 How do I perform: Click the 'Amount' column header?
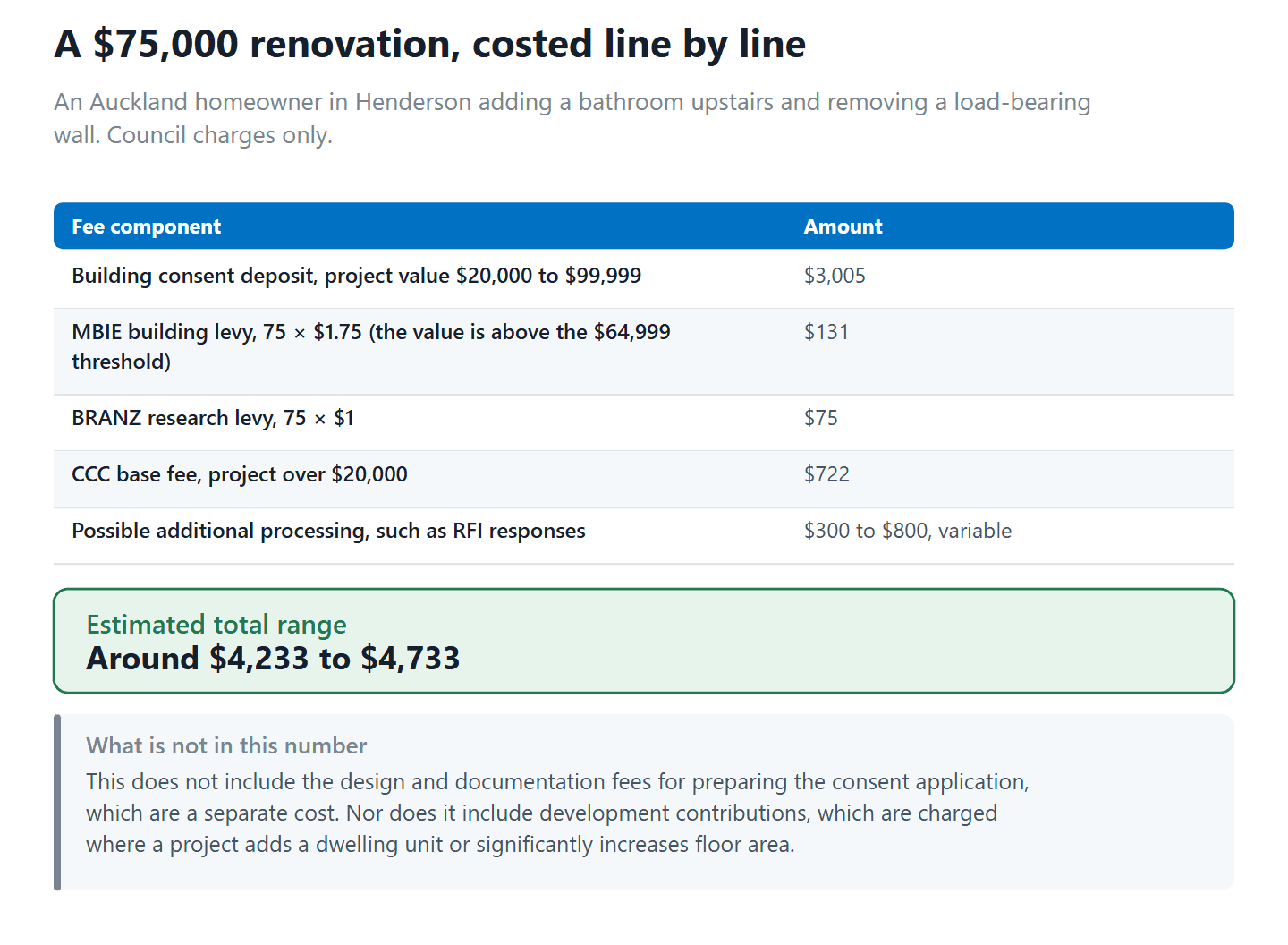click(x=843, y=226)
